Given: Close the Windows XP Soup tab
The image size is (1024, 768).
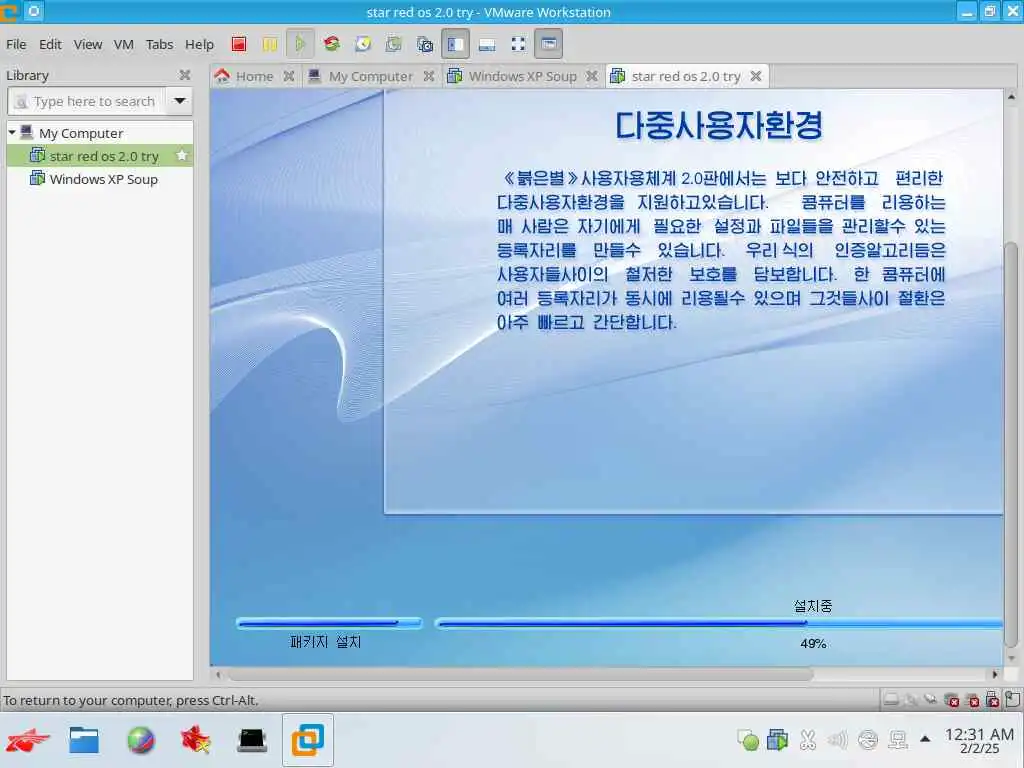Looking at the screenshot, I should [x=592, y=76].
